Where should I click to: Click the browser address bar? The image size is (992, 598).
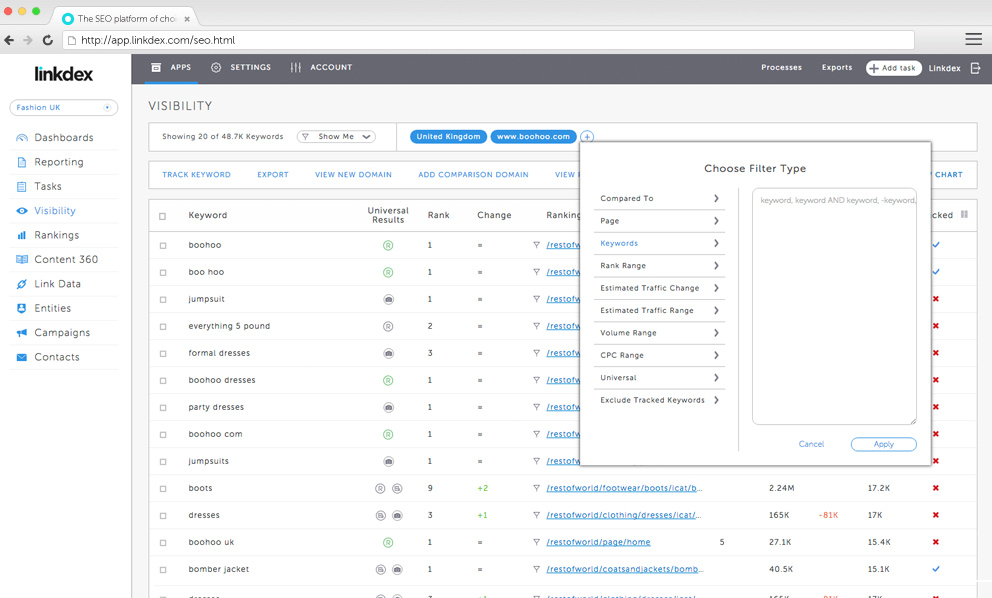(x=488, y=40)
